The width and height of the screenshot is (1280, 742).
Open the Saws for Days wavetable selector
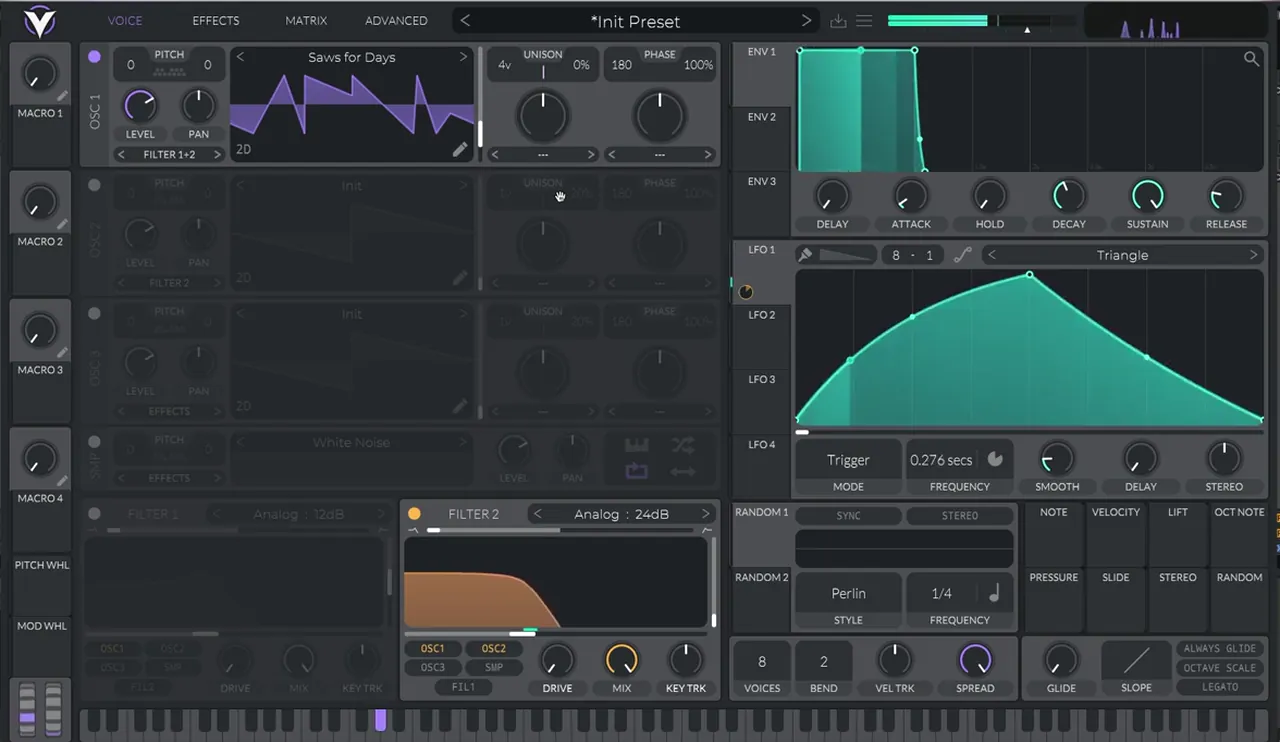[352, 58]
